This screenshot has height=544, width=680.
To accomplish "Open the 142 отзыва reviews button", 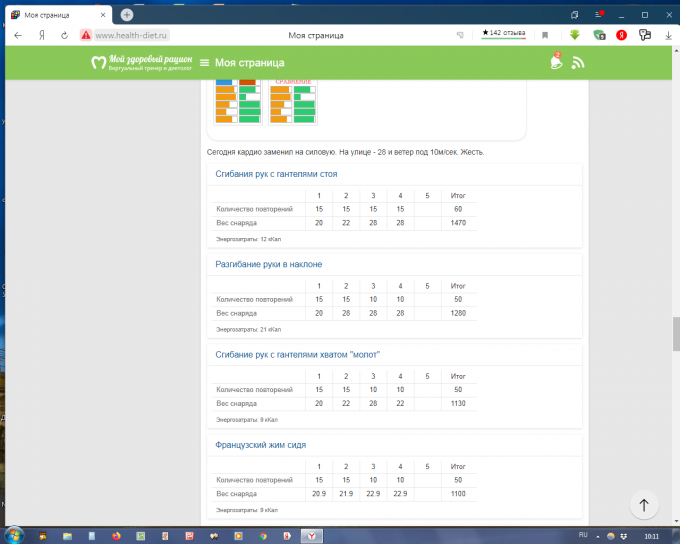I will coord(503,33).
